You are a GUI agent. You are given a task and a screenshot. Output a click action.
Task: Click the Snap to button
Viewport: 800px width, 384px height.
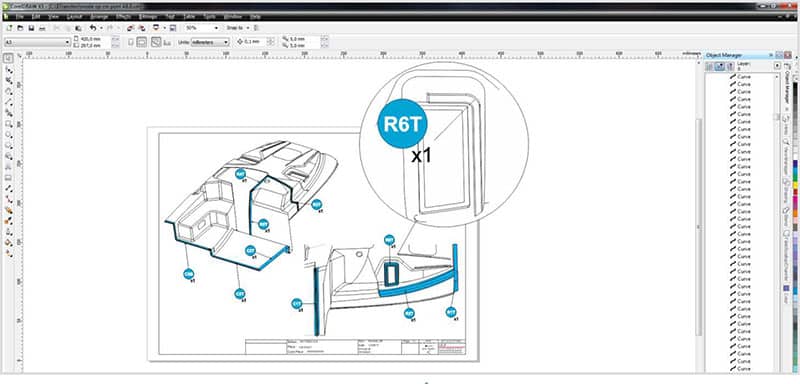coord(239,28)
